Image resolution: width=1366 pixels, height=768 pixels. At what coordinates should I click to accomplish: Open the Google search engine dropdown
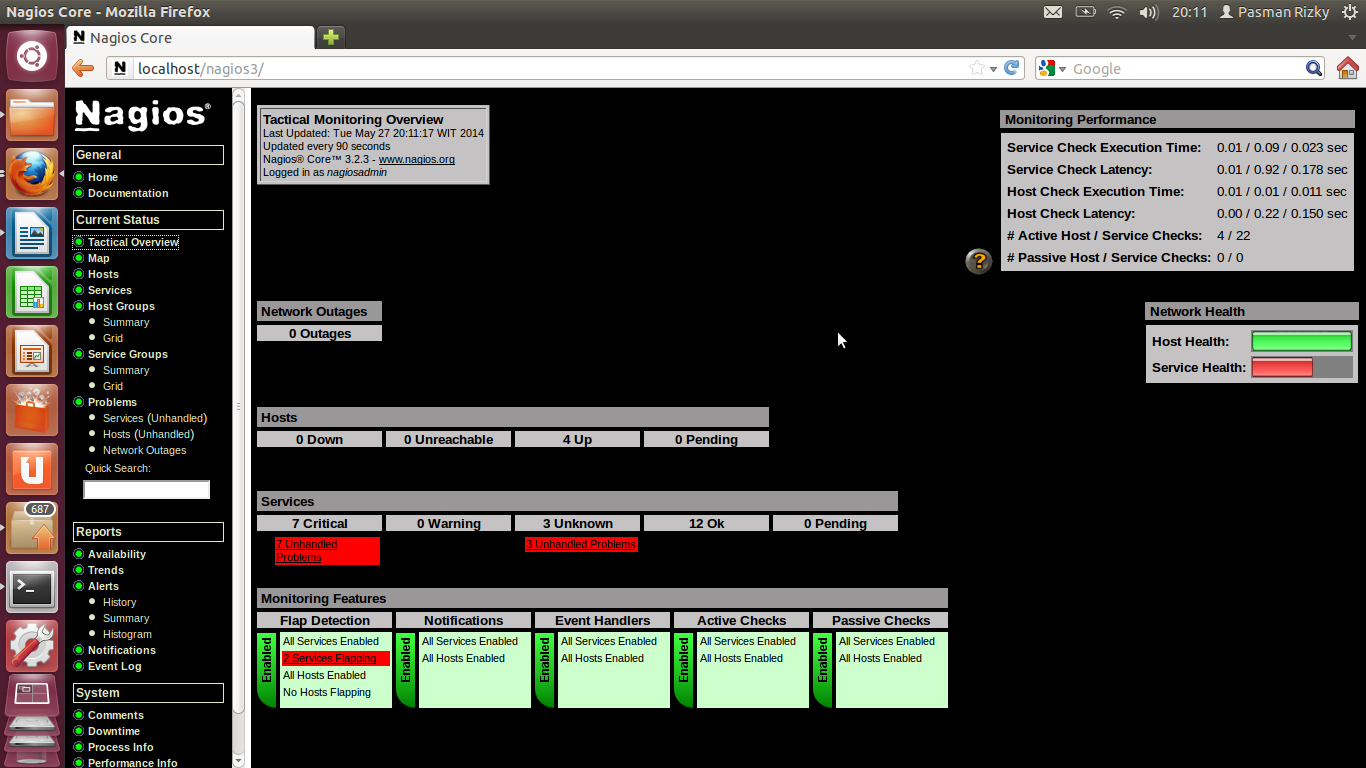point(1061,68)
